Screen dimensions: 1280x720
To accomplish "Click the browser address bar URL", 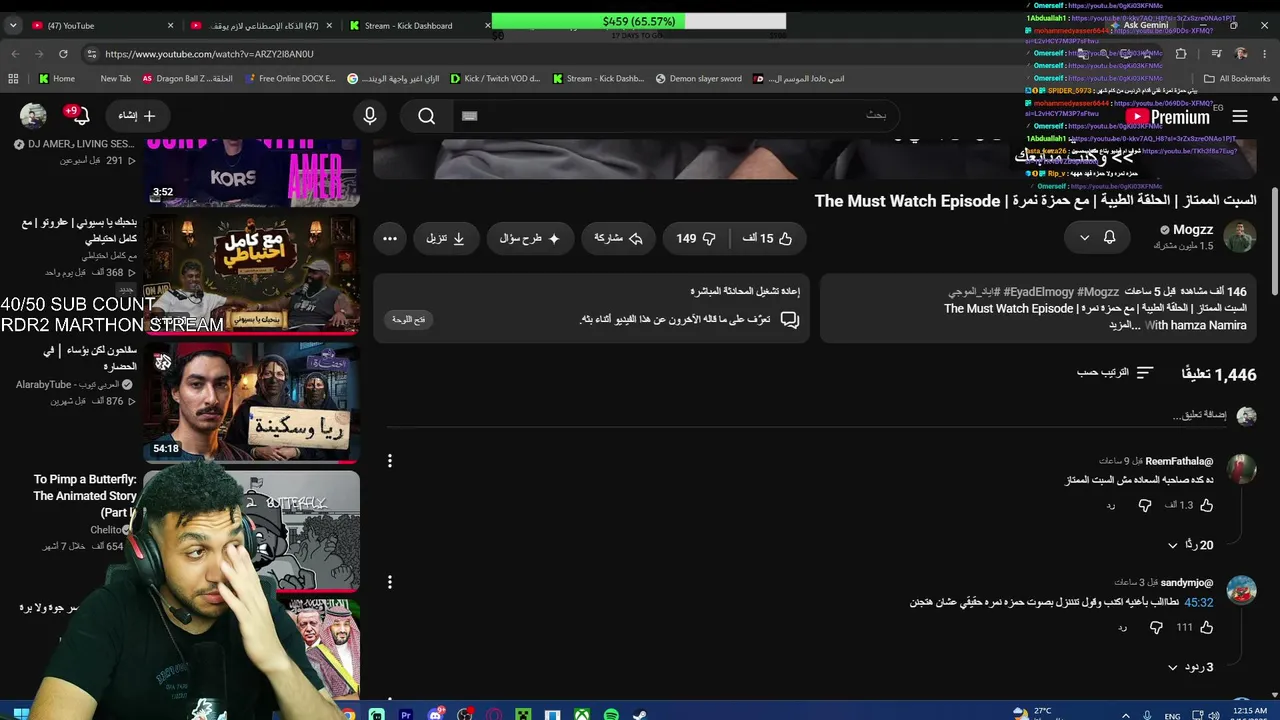I will [209, 54].
